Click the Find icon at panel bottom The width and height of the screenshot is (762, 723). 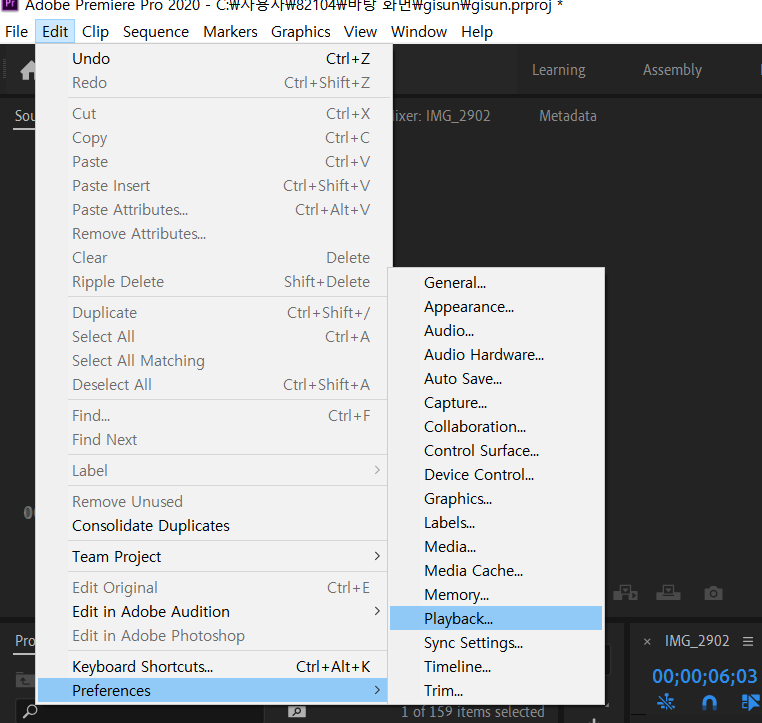[296, 711]
